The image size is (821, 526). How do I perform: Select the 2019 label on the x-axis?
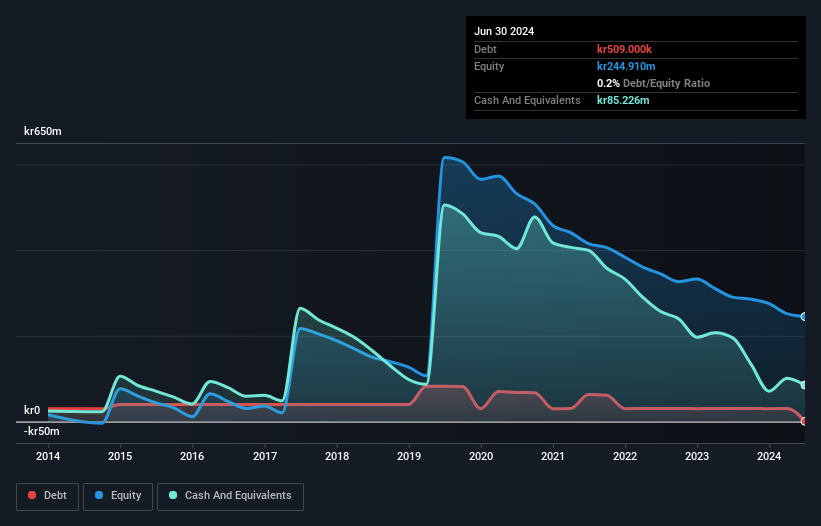click(410, 457)
